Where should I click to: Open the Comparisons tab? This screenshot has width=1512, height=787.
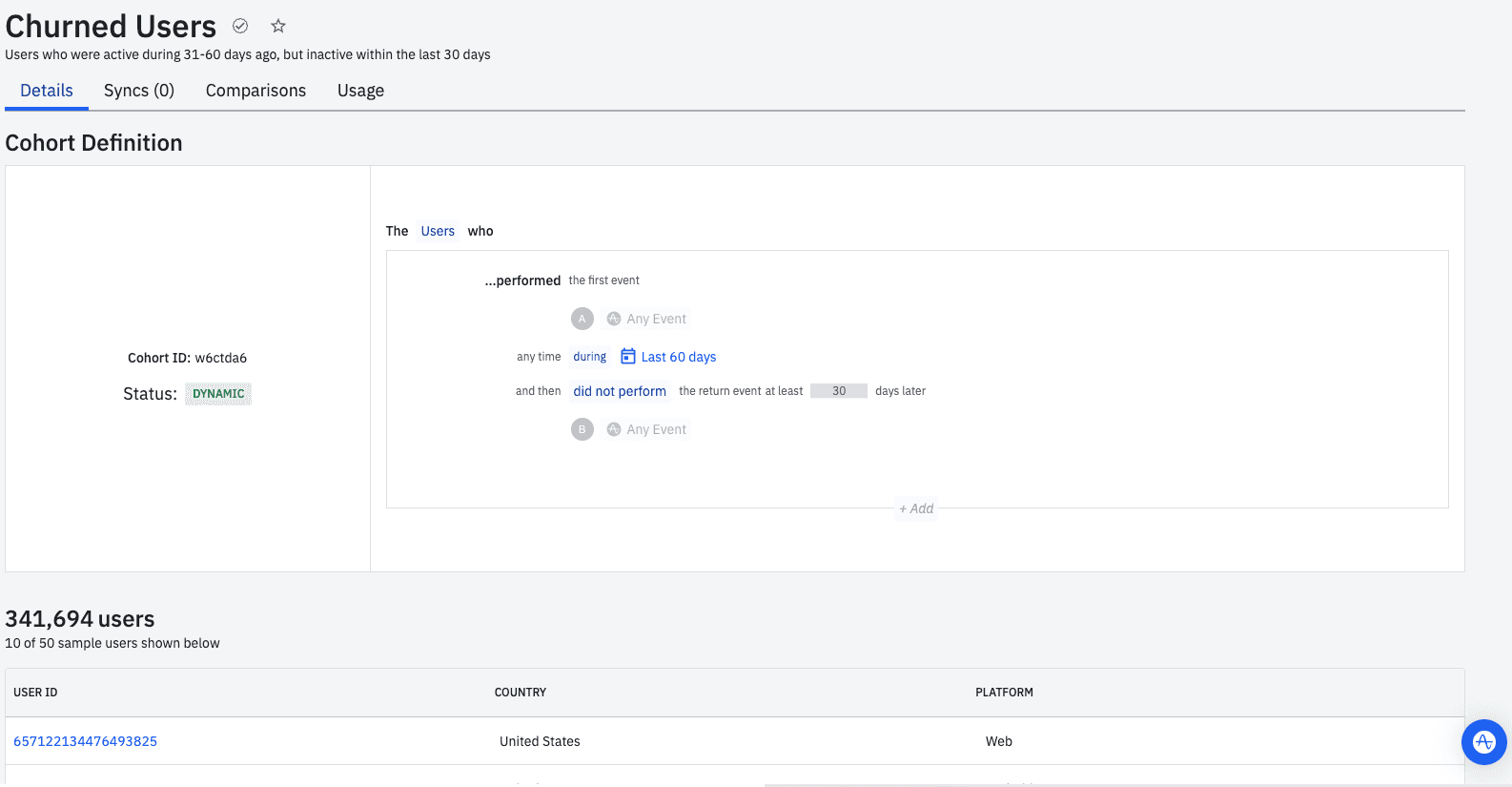[255, 91]
